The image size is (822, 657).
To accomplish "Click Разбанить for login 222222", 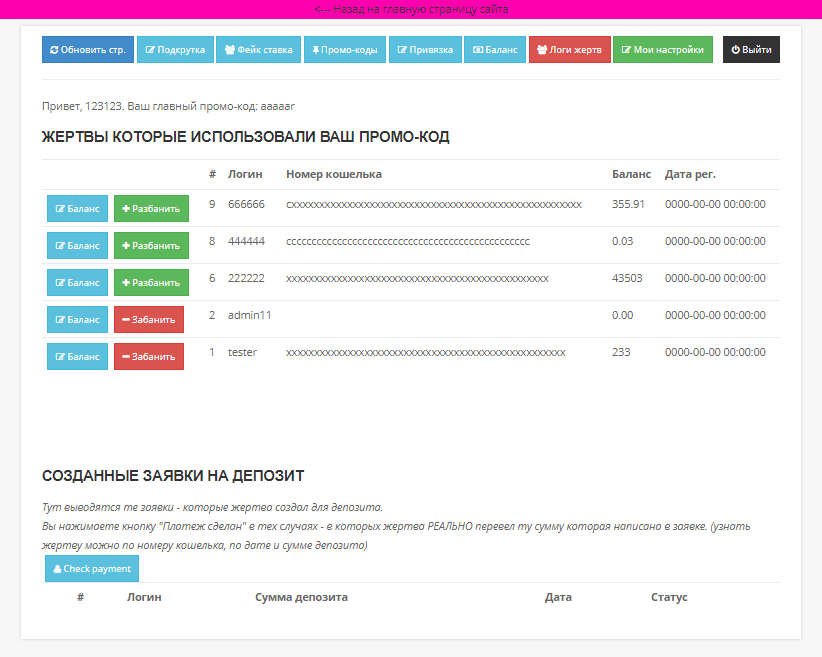I will pyautogui.click(x=151, y=282).
